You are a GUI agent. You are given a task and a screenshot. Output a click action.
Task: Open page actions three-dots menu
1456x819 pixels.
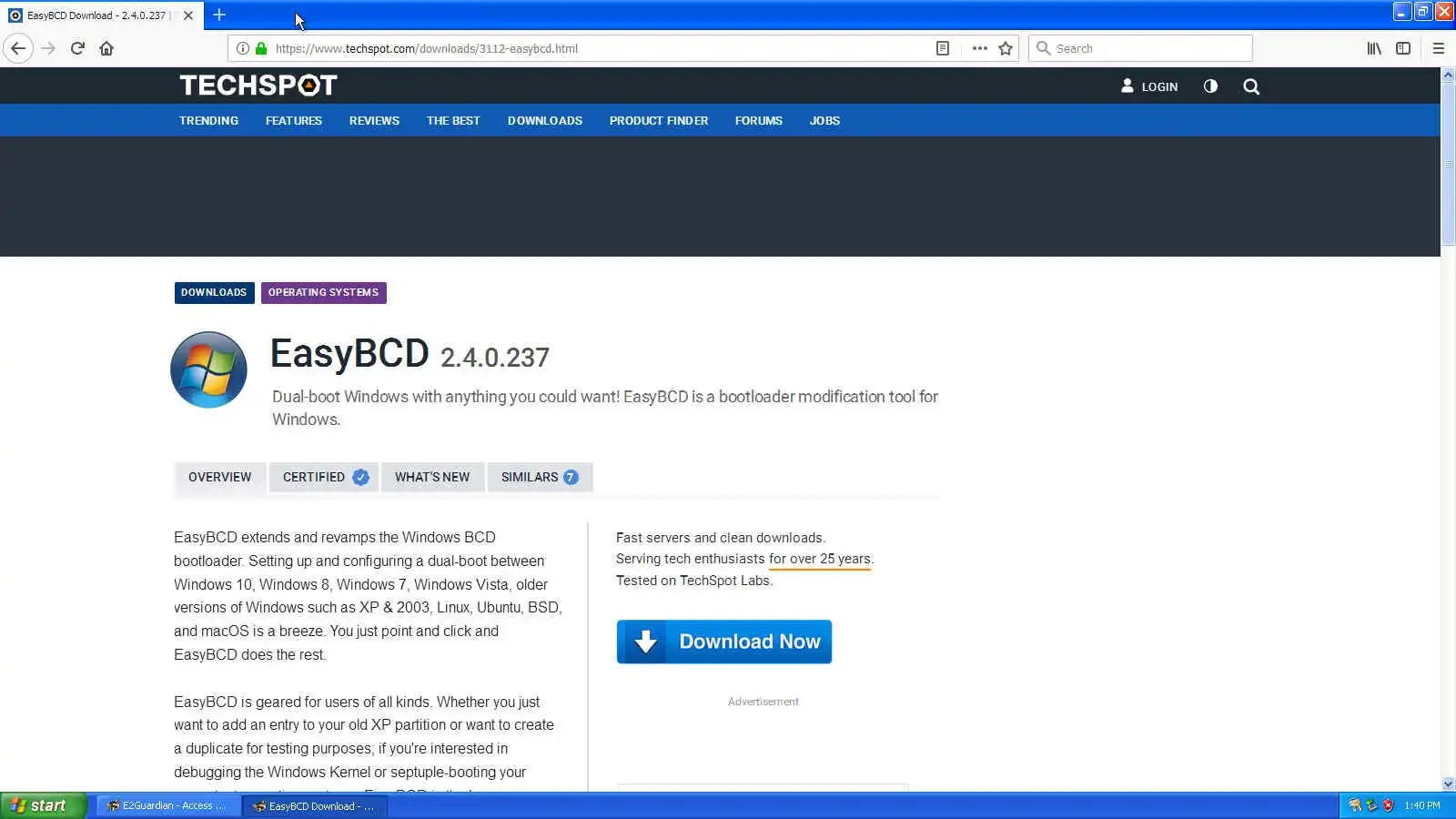[x=979, y=48]
